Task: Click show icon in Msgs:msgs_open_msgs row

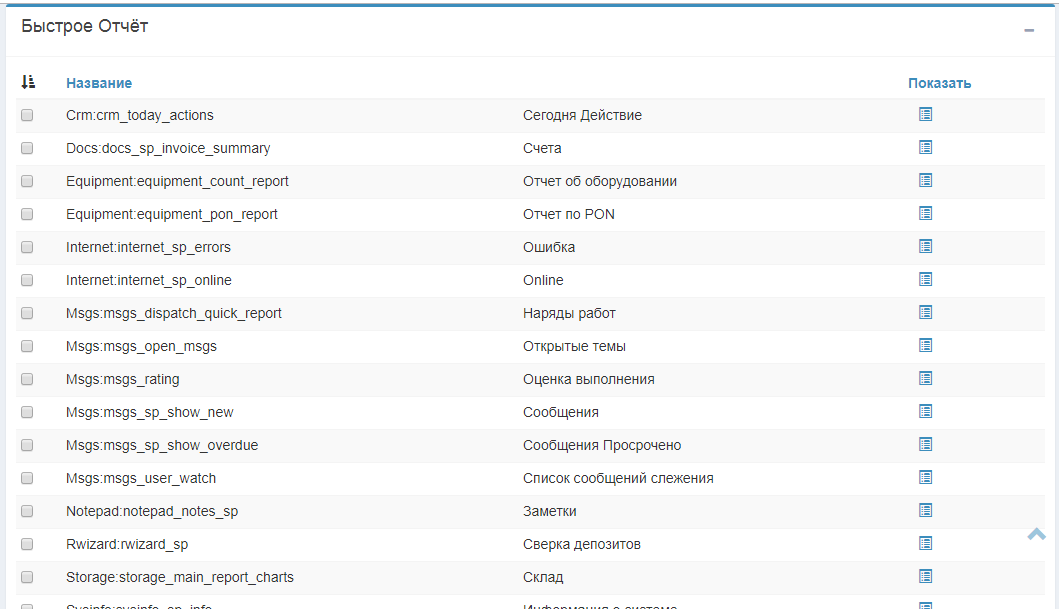Action: point(925,346)
